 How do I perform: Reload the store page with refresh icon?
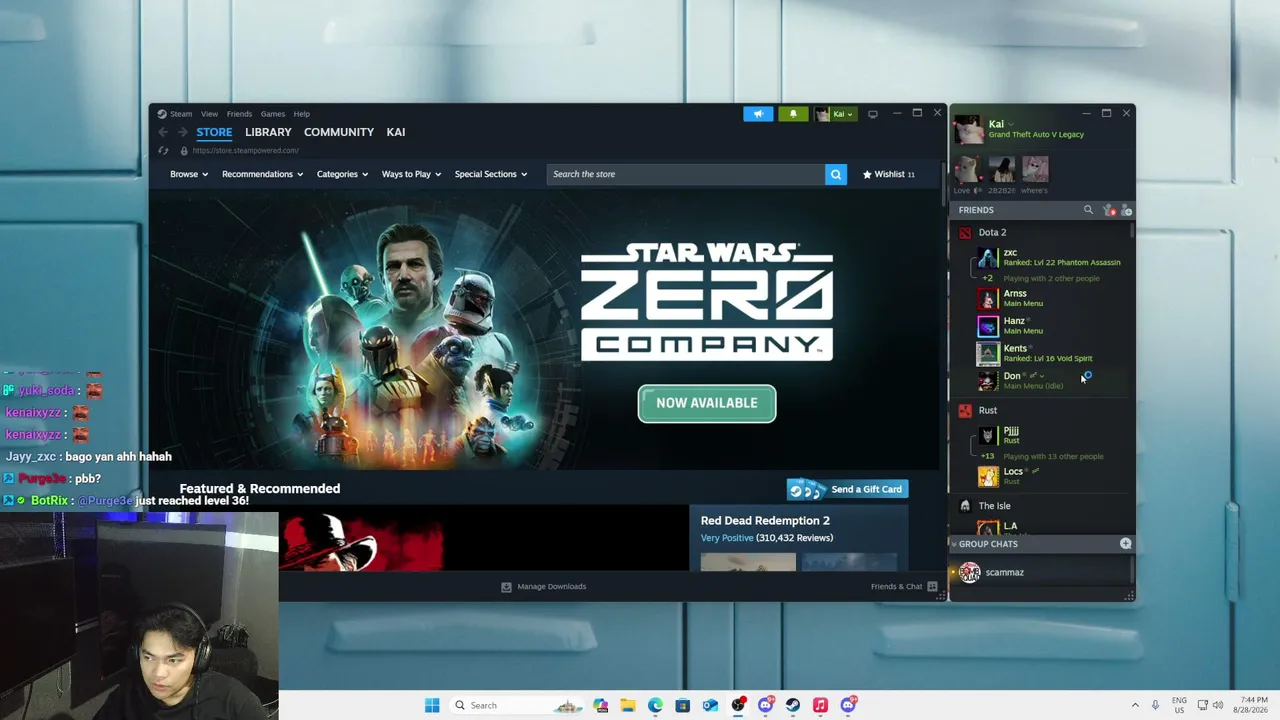[163, 151]
